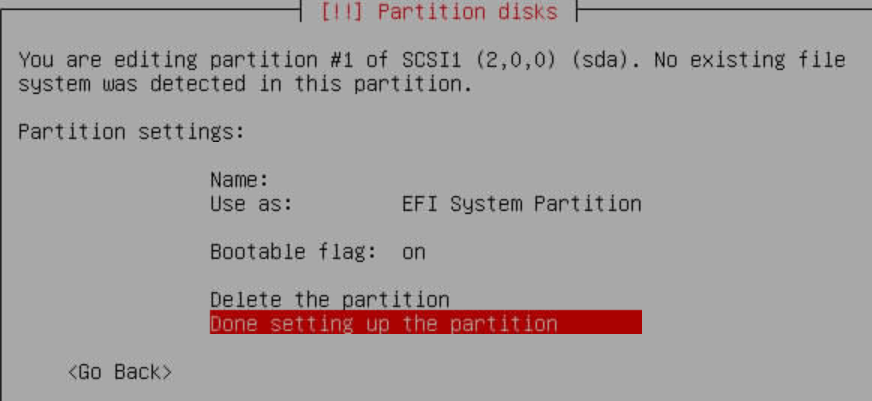Viewport: 872px width, 401px height.
Task: Click the 'Use as:' label text
Action: pos(251,204)
